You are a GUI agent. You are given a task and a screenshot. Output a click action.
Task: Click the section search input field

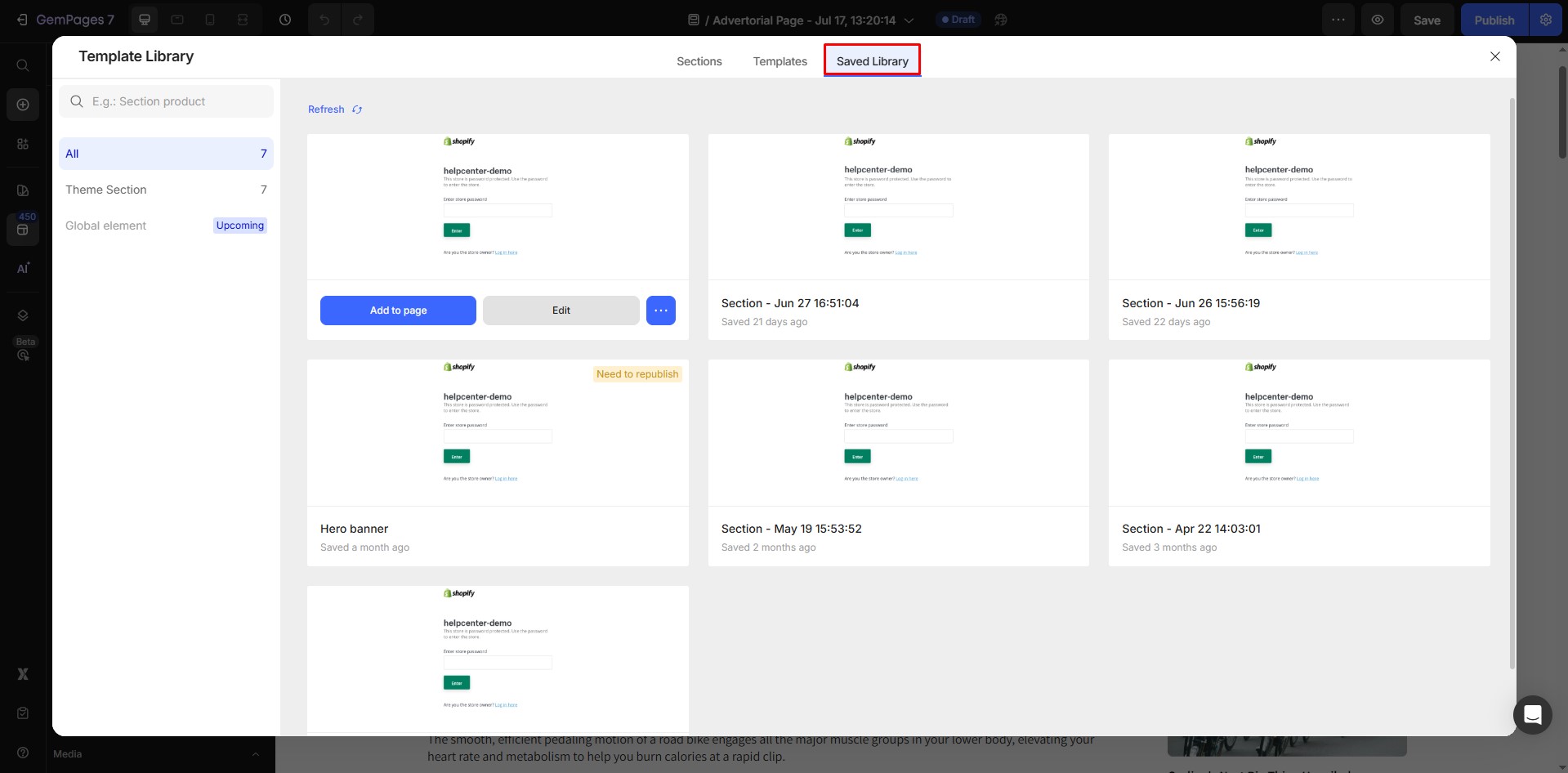[x=176, y=101]
